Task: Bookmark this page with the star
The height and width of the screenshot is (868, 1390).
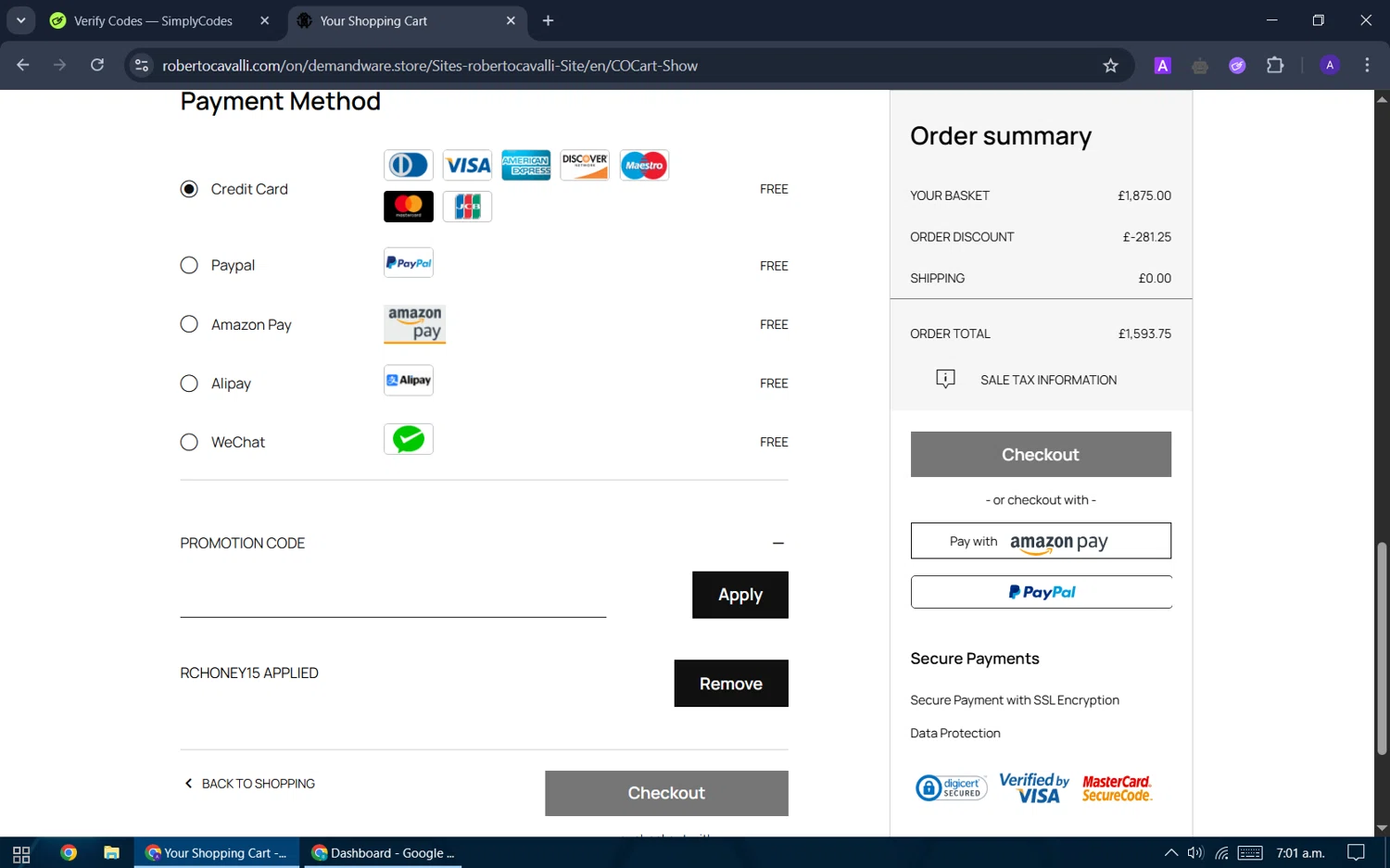Action: [x=1110, y=65]
